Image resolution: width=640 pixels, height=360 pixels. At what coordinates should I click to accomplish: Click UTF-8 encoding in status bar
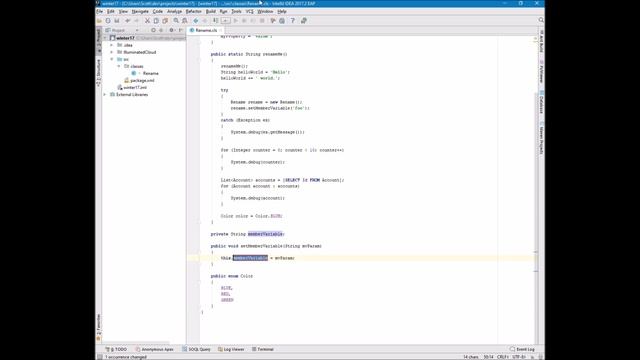[x=519, y=357]
